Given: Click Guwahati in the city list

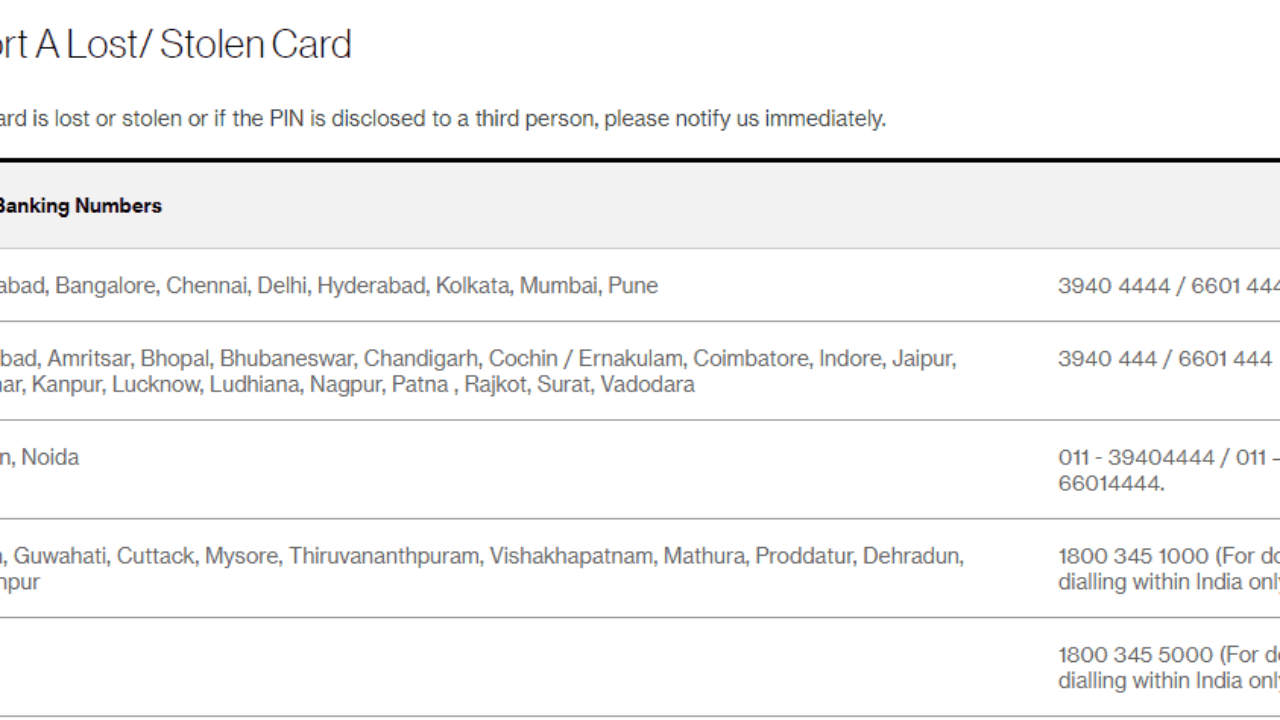Looking at the screenshot, I should tap(59, 556).
